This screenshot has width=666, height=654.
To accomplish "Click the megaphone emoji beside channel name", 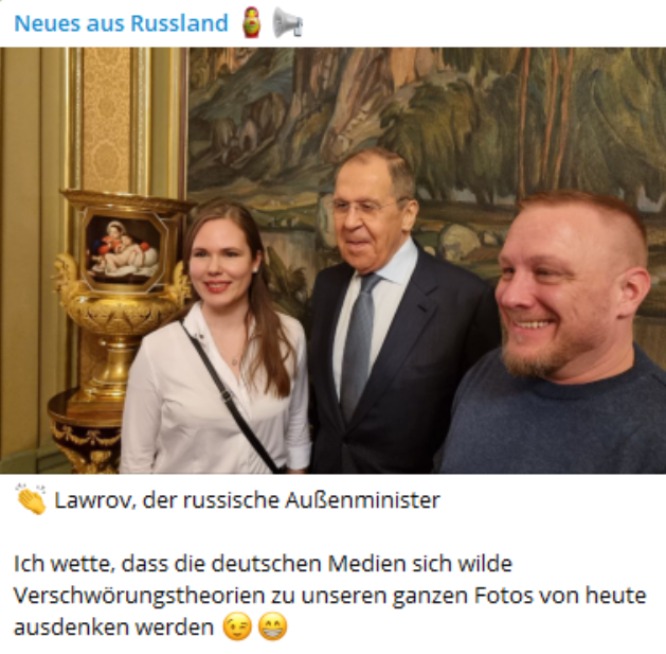I will (288, 23).
